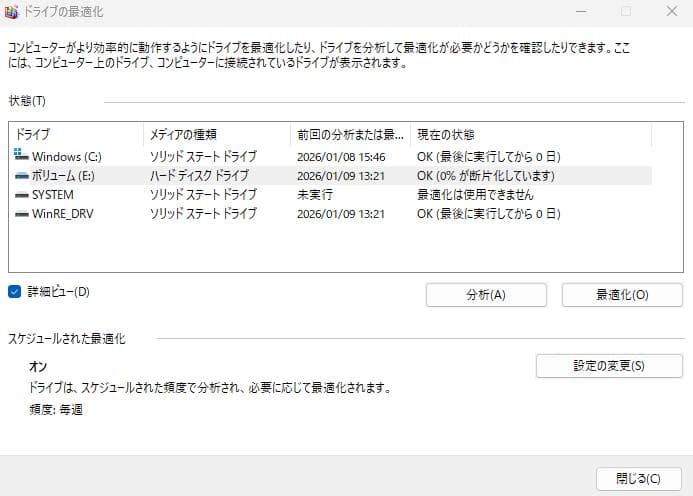The width and height of the screenshot is (693, 496).
Task: Close the window with the X button
Action: pos(672,11)
